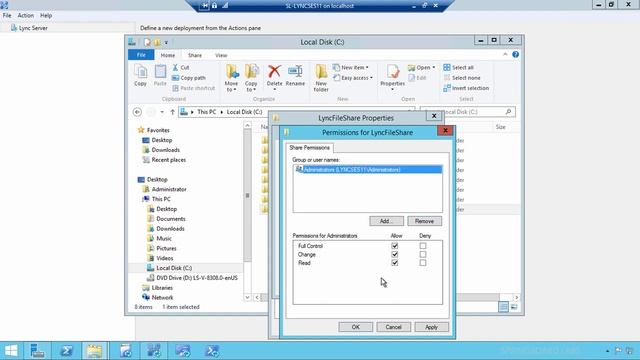Open the Copy to ribbon command
640x360 pixels.
[251, 78]
